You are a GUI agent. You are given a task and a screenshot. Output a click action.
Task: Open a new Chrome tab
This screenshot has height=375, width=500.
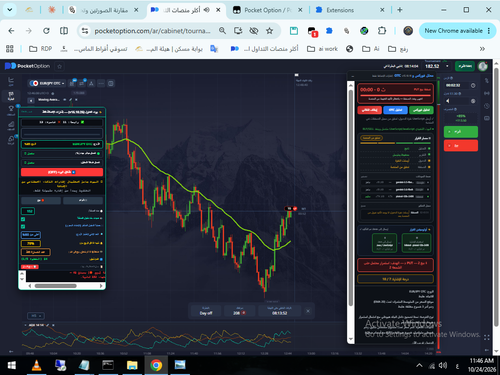pos(400,10)
